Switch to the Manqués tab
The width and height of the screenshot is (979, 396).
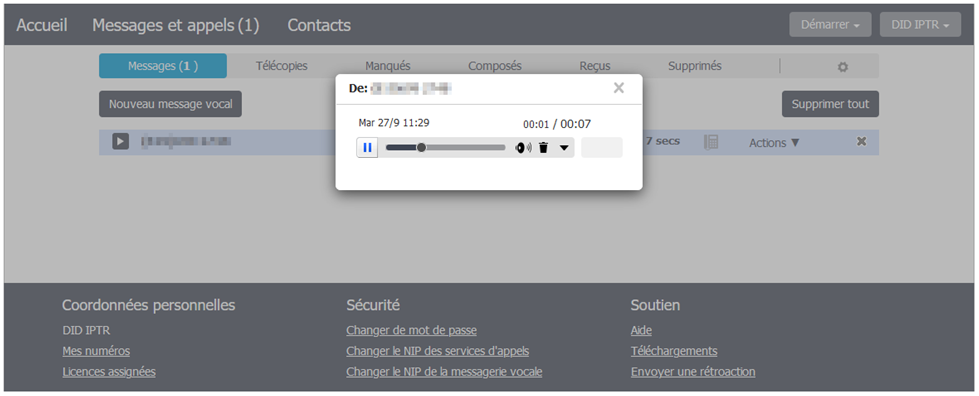coord(388,66)
